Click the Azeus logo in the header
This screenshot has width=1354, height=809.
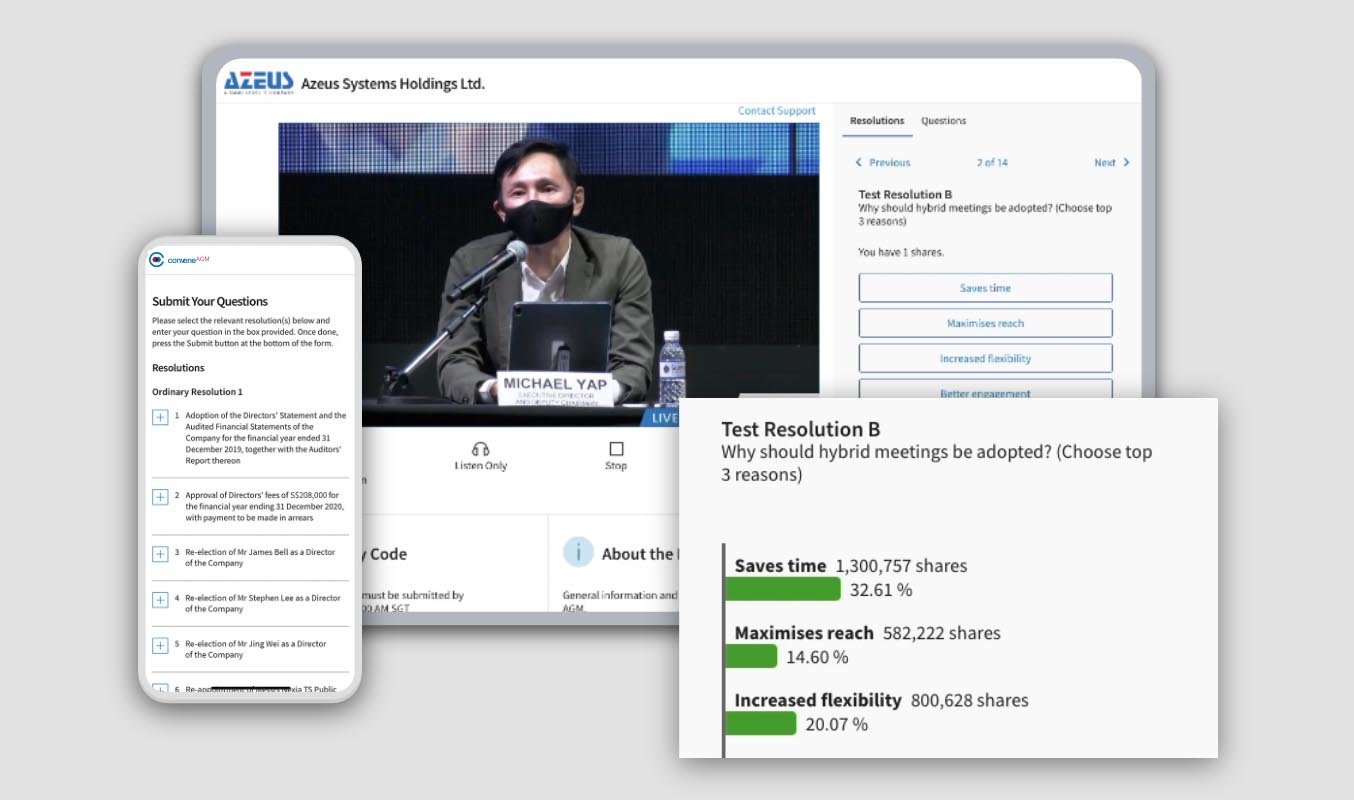[x=258, y=80]
